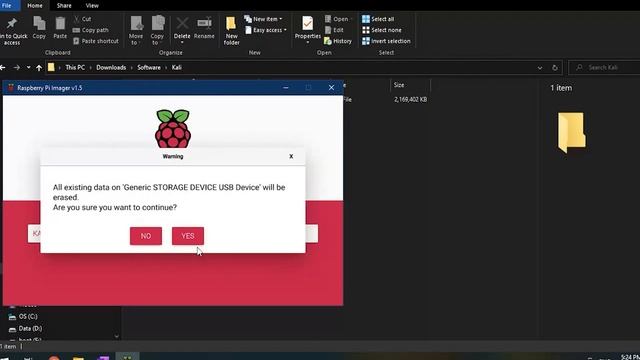Close the Warning dialog with X
The height and width of the screenshot is (360, 640).
[x=291, y=156]
